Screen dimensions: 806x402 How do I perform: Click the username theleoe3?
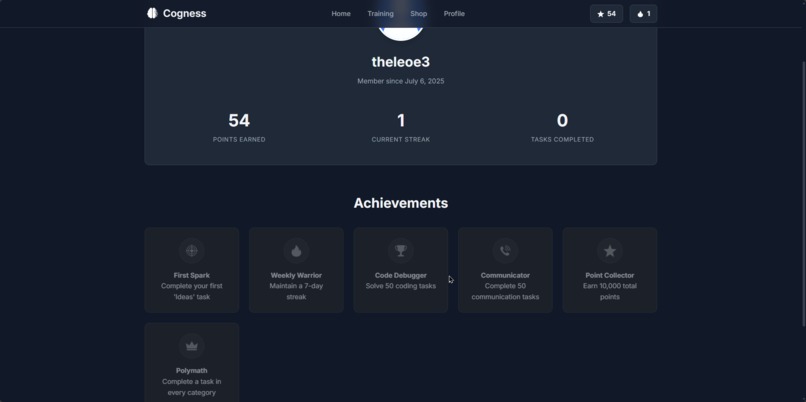click(x=400, y=62)
